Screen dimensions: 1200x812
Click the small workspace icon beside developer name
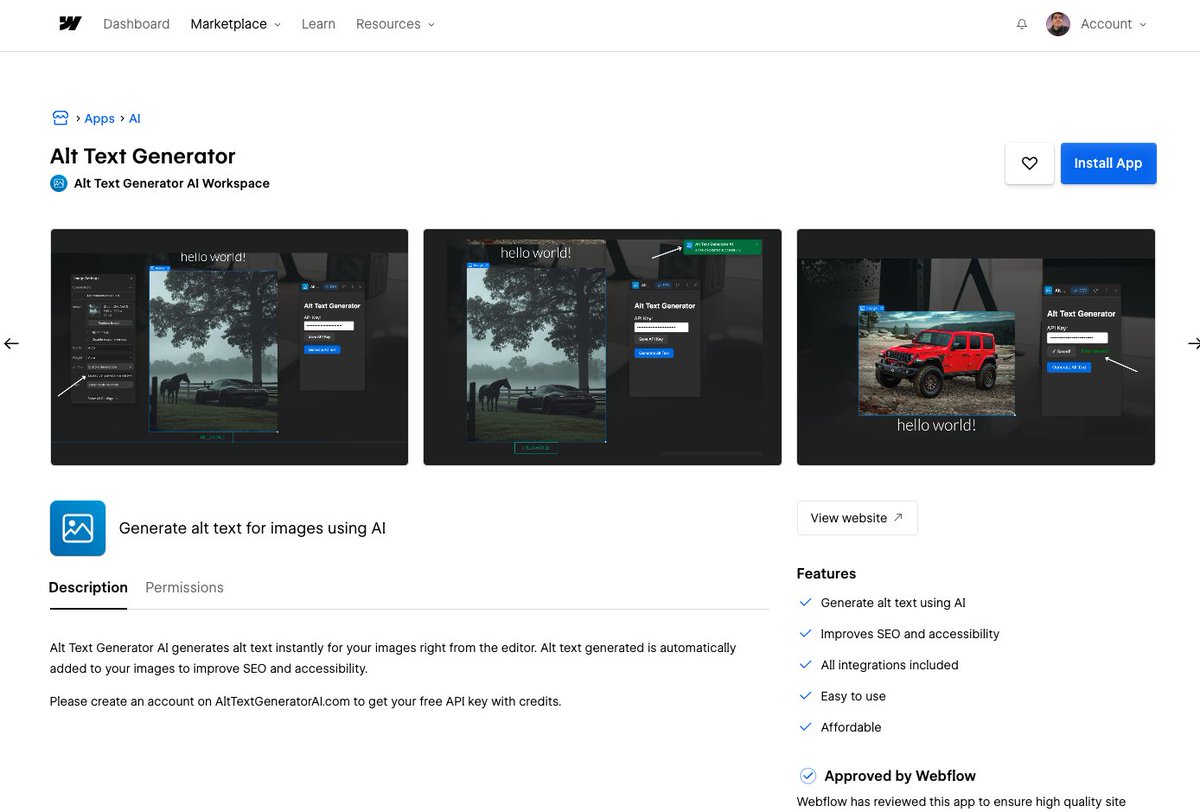click(58, 183)
